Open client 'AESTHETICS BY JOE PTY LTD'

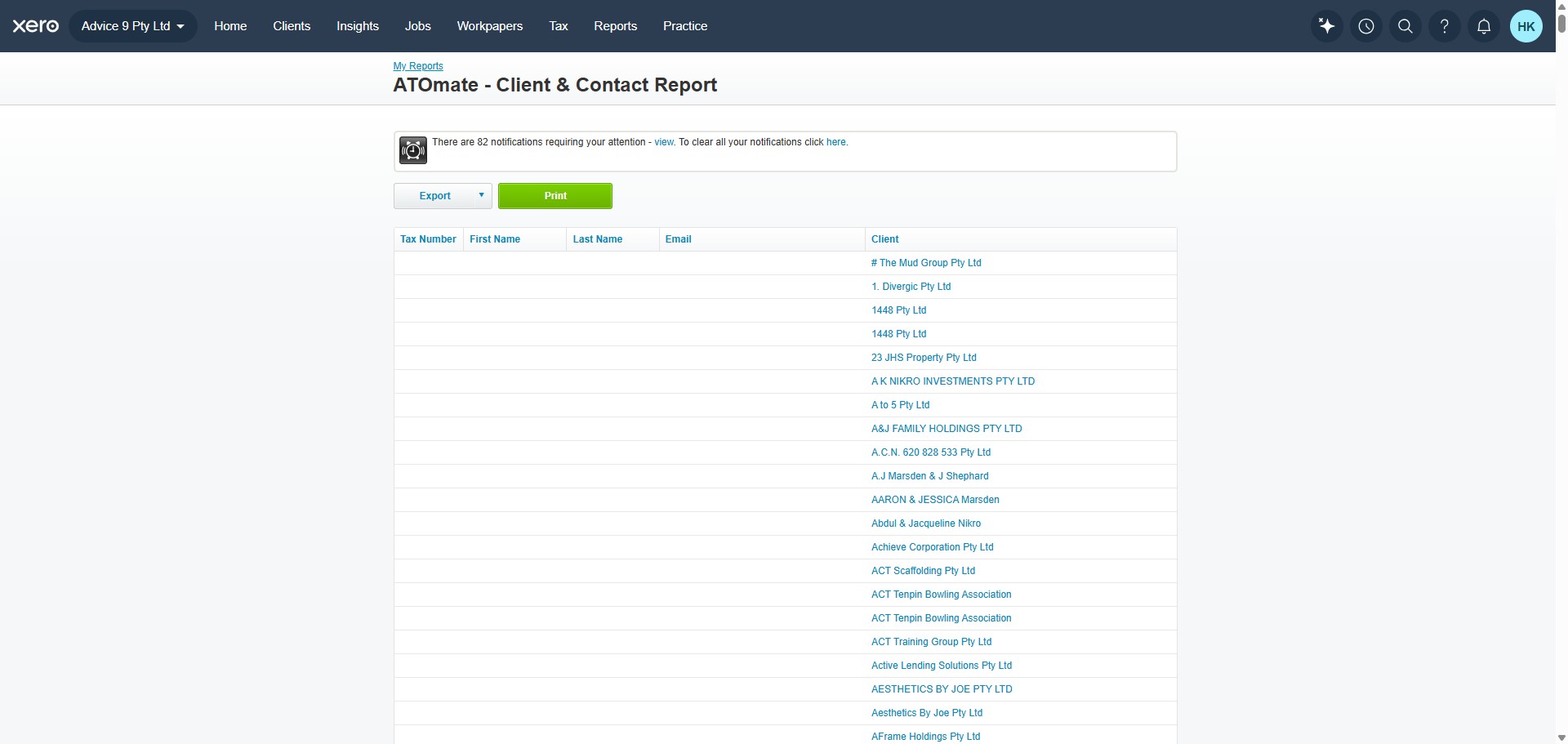(942, 689)
